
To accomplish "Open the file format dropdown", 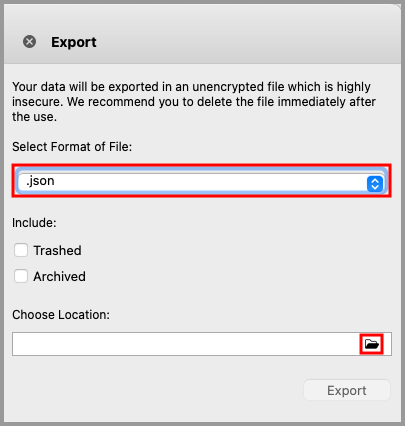I will click(x=201, y=181).
